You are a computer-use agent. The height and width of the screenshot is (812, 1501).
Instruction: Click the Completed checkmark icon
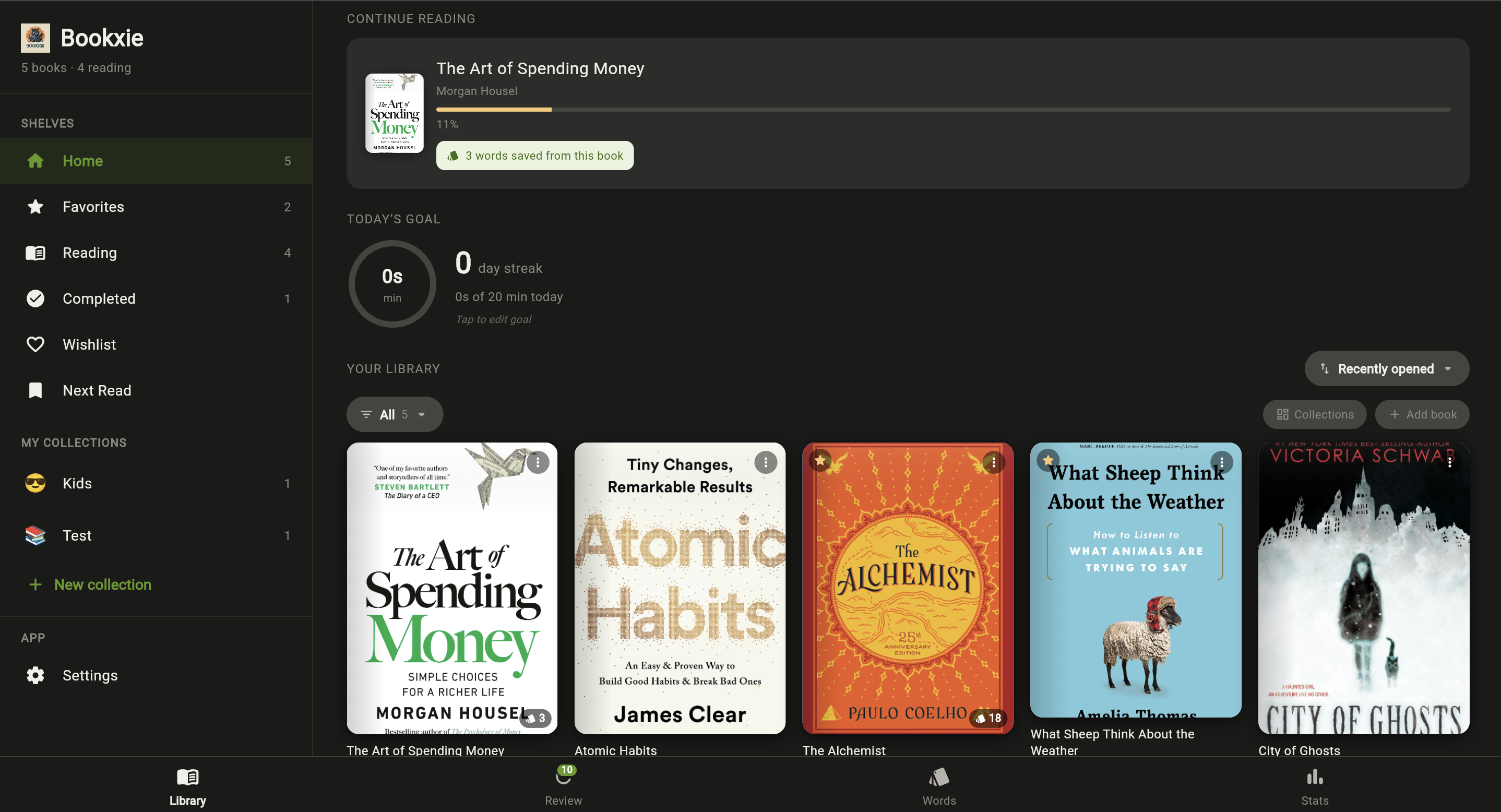[x=35, y=299]
